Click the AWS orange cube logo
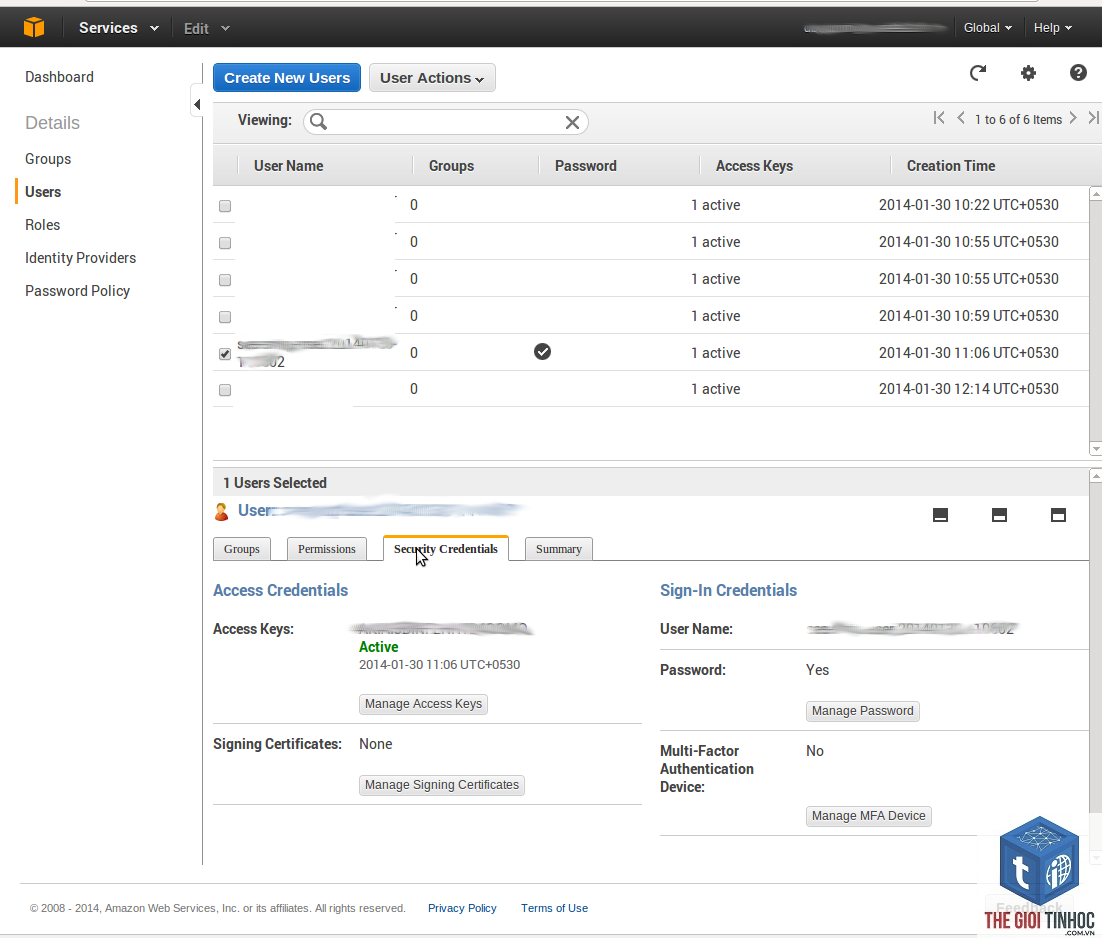 [x=33, y=27]
